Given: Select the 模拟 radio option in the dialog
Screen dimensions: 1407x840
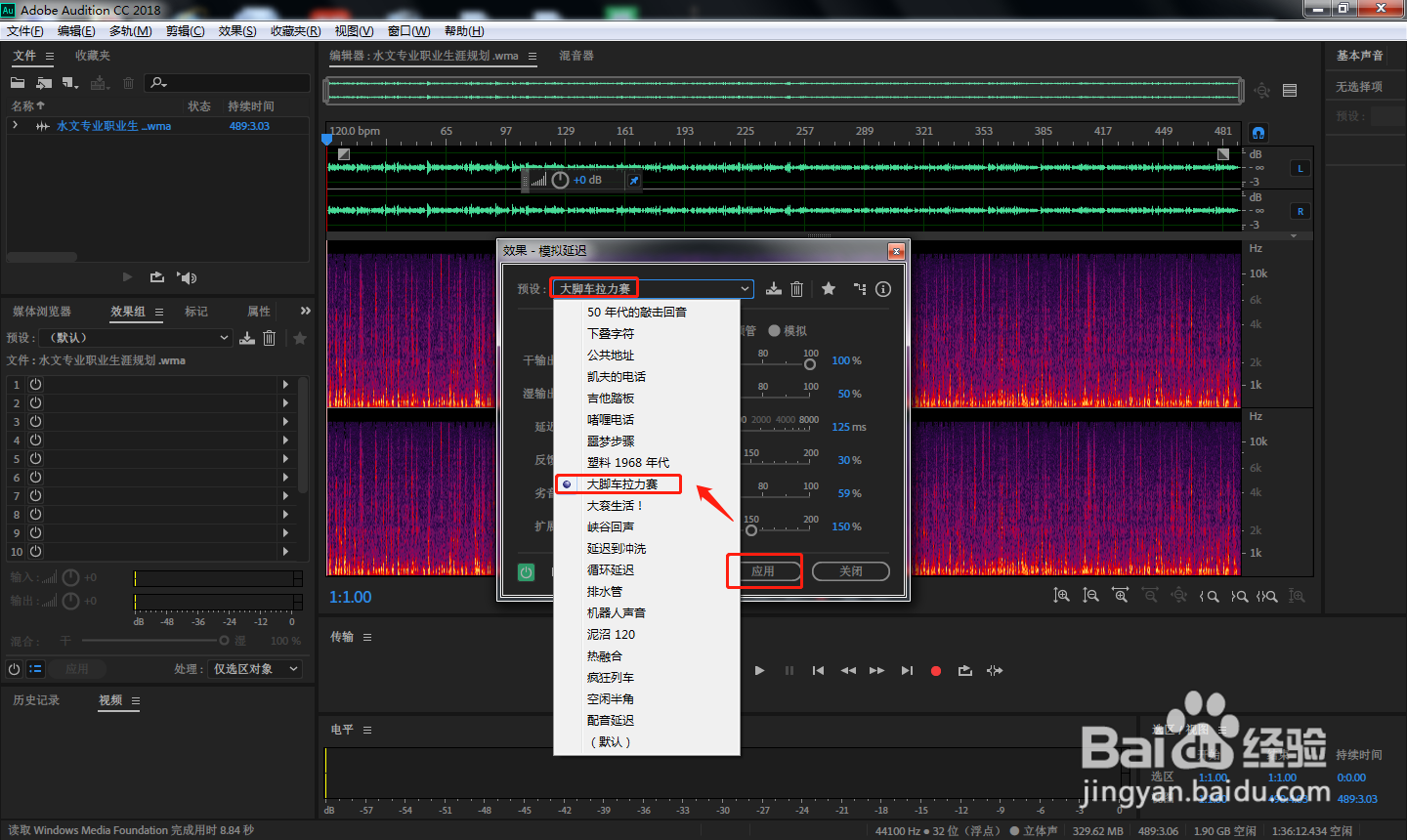Looking at the screenshot, I should 775,331.
